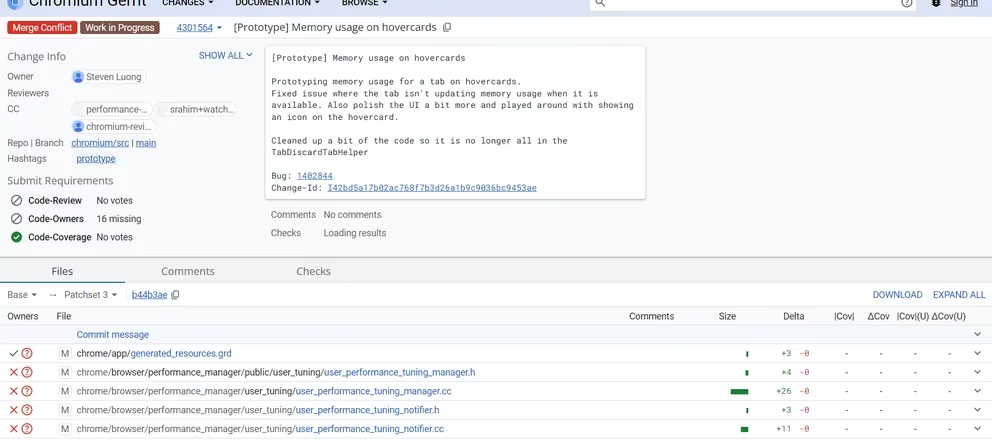Switch to the Checks tab
Image resolution: width=992 pixels, height=441 pixels.
coord(313,271)
